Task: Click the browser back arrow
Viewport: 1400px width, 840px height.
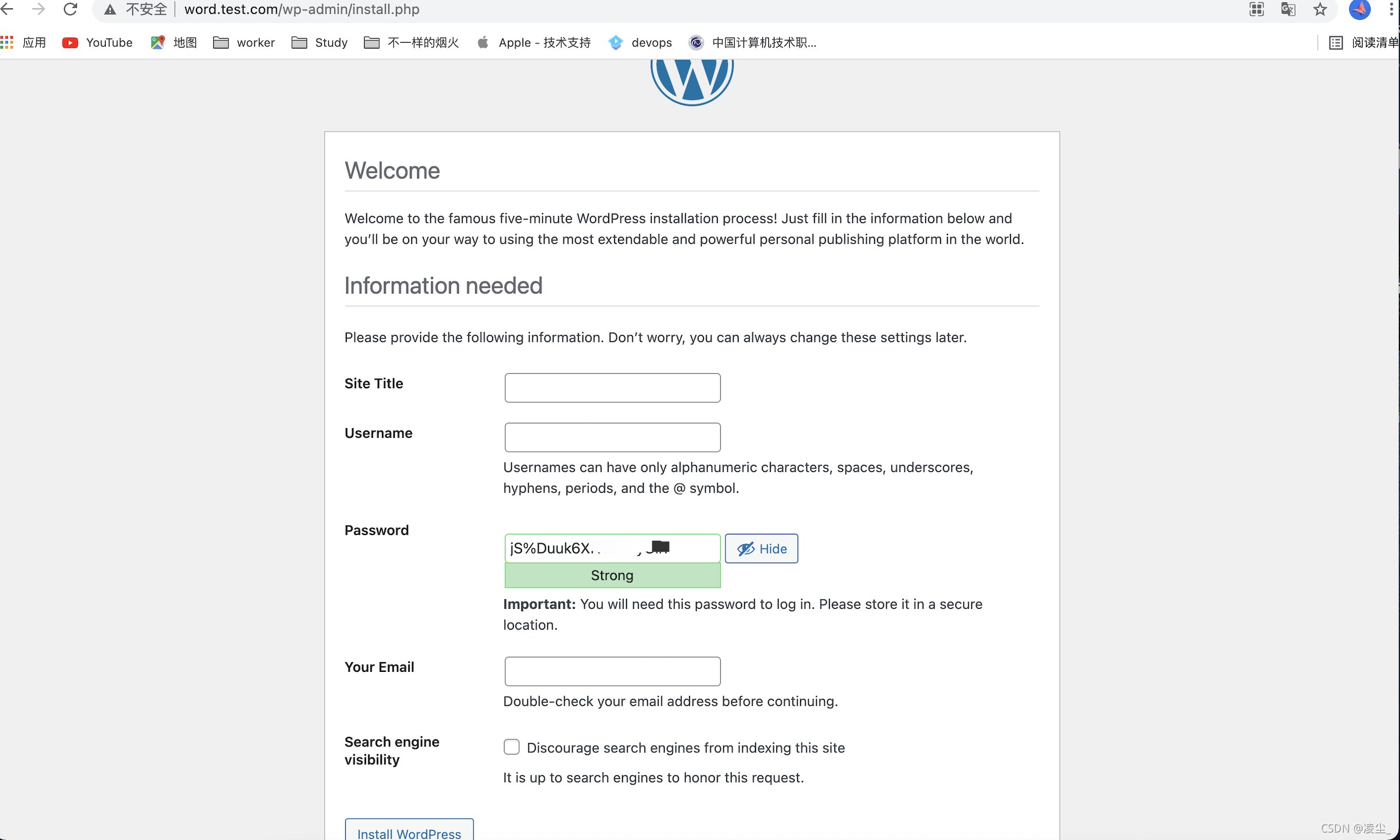Action: click(x=7, y=9)
